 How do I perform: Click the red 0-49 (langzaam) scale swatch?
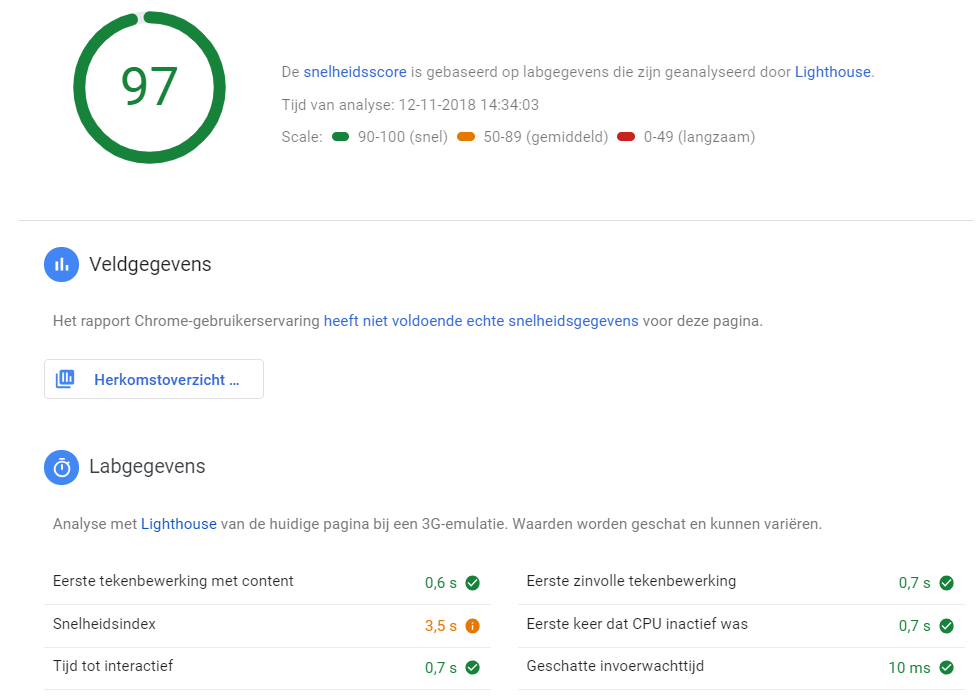click(x=626, y=137)
